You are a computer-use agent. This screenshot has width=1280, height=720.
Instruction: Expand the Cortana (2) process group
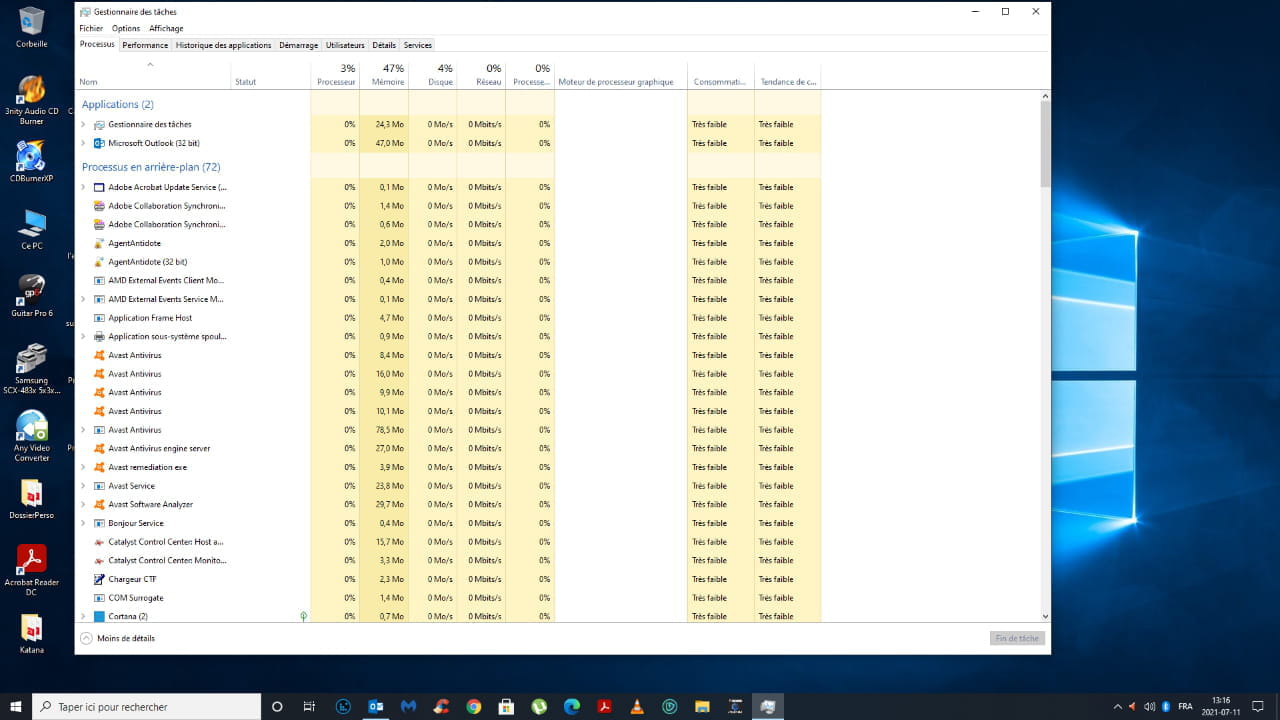coord(83,616)
